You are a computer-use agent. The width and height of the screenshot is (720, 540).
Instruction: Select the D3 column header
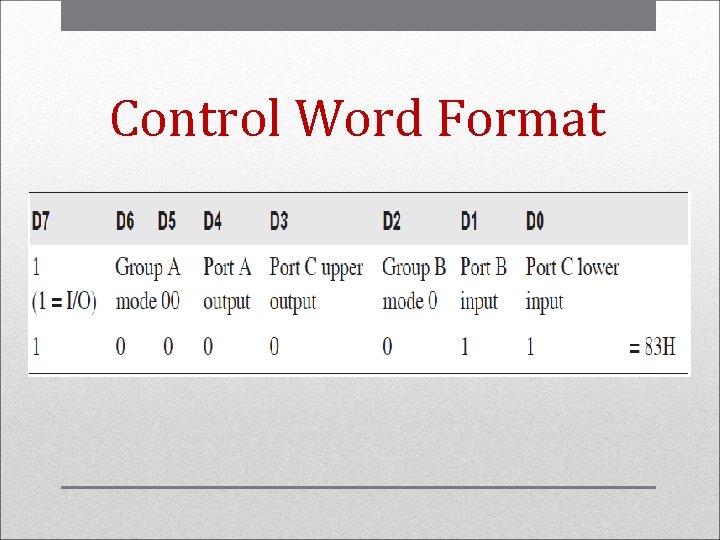click(x=279, y=221)
